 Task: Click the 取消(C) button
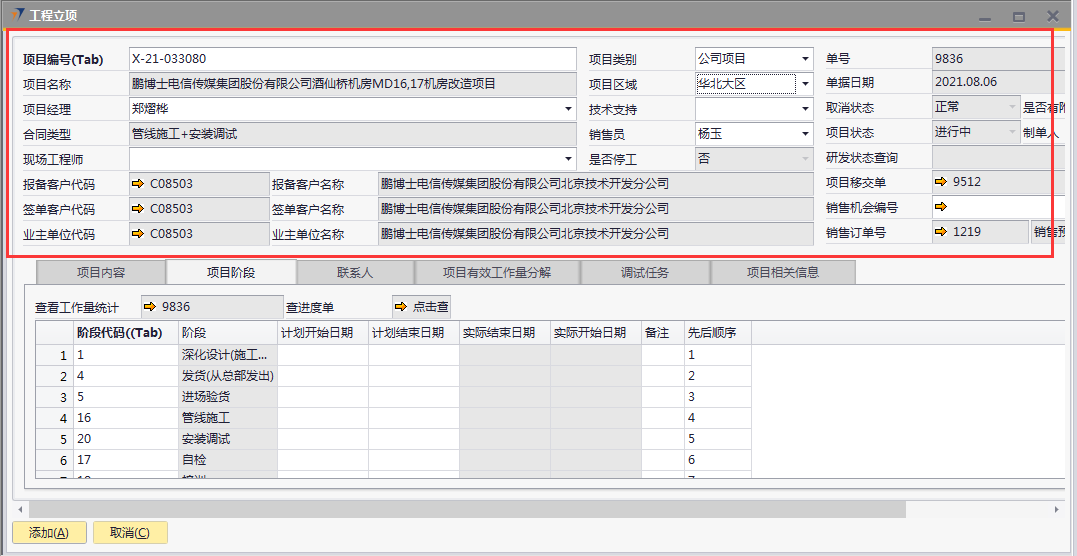pyautogui.click(x=130, y=533)
